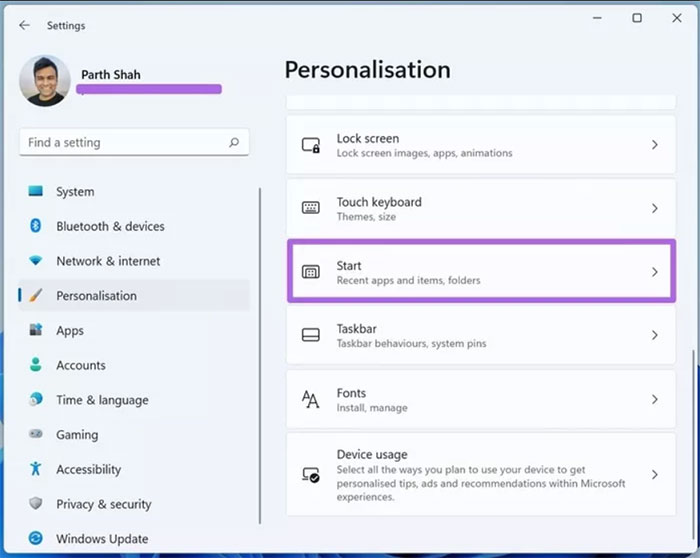Click the Apps icon in sidebar
Image resolution: width=700 pixels, height=558 pixels.
tap(36, 330)
